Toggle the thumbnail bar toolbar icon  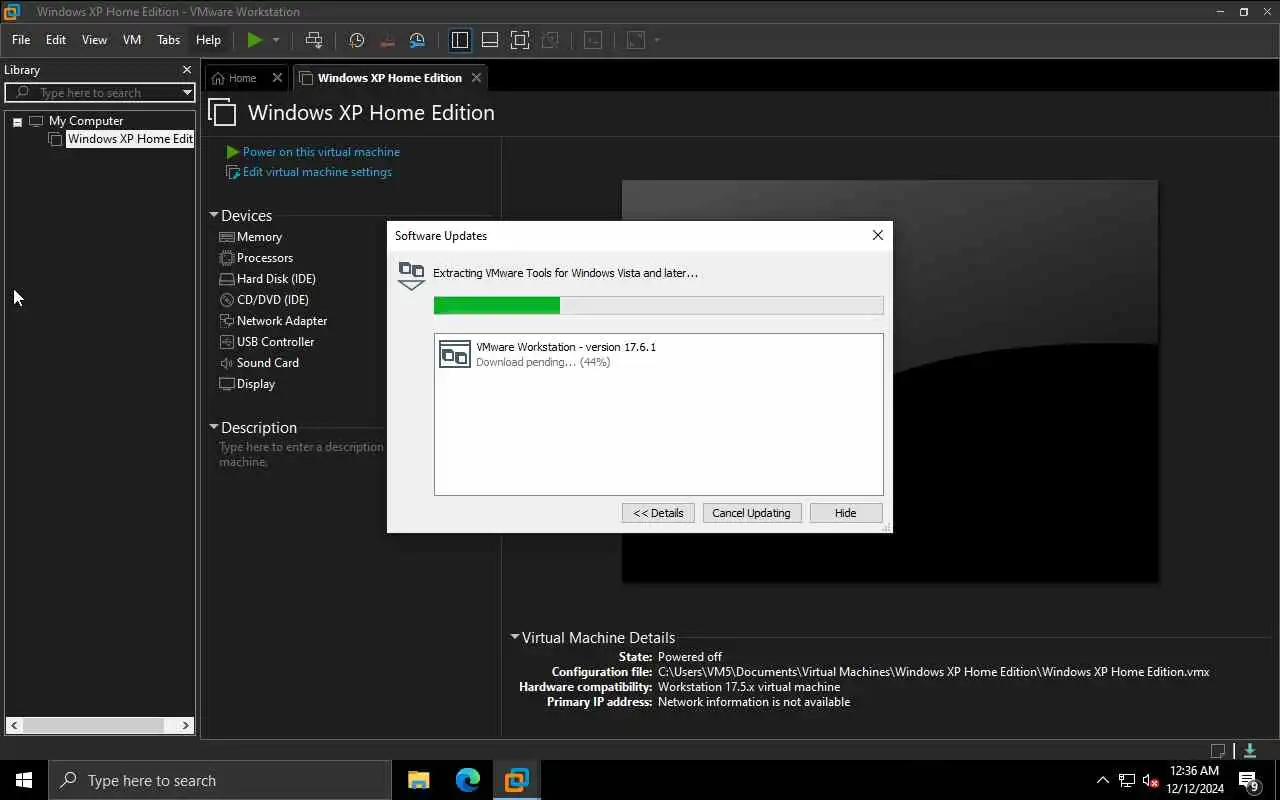(490, 40)
